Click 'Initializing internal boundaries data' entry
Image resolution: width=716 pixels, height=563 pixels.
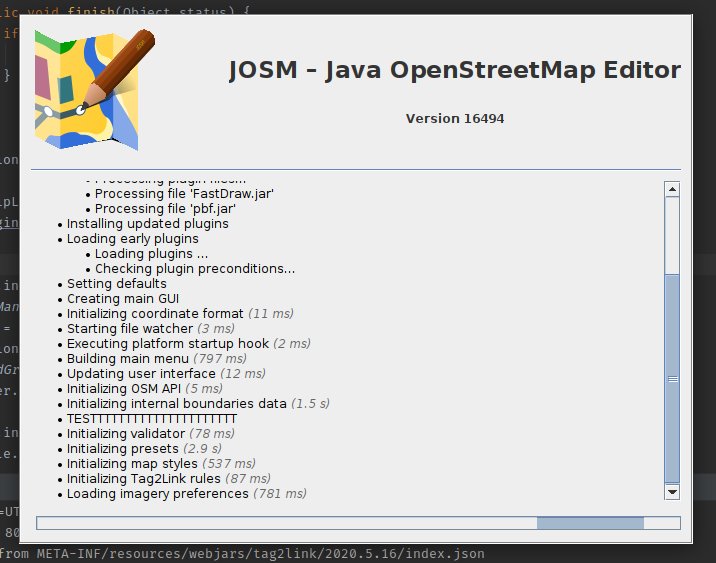point(198,404)
